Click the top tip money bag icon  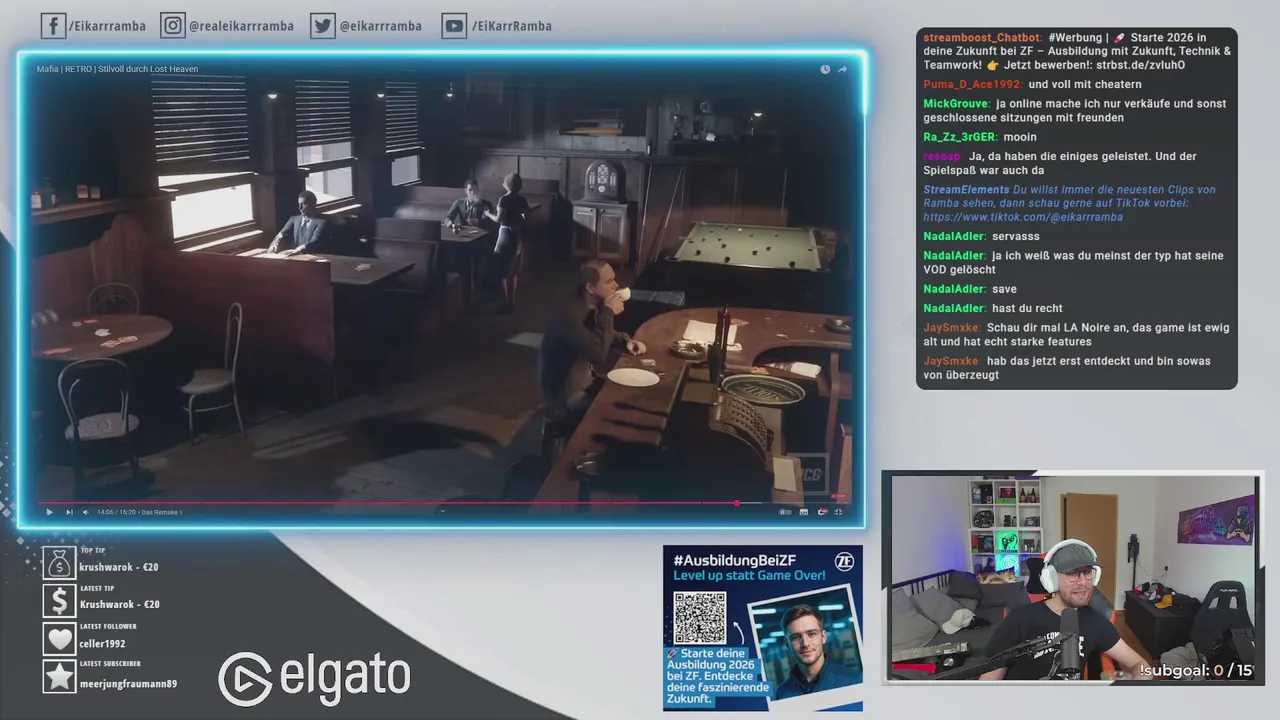[59, 563]
